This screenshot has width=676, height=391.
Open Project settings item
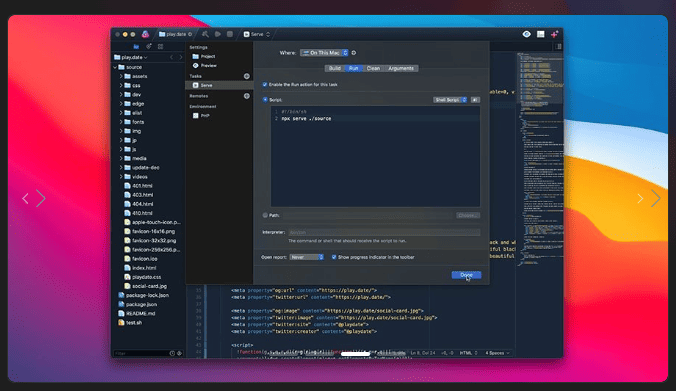(203, 56)
